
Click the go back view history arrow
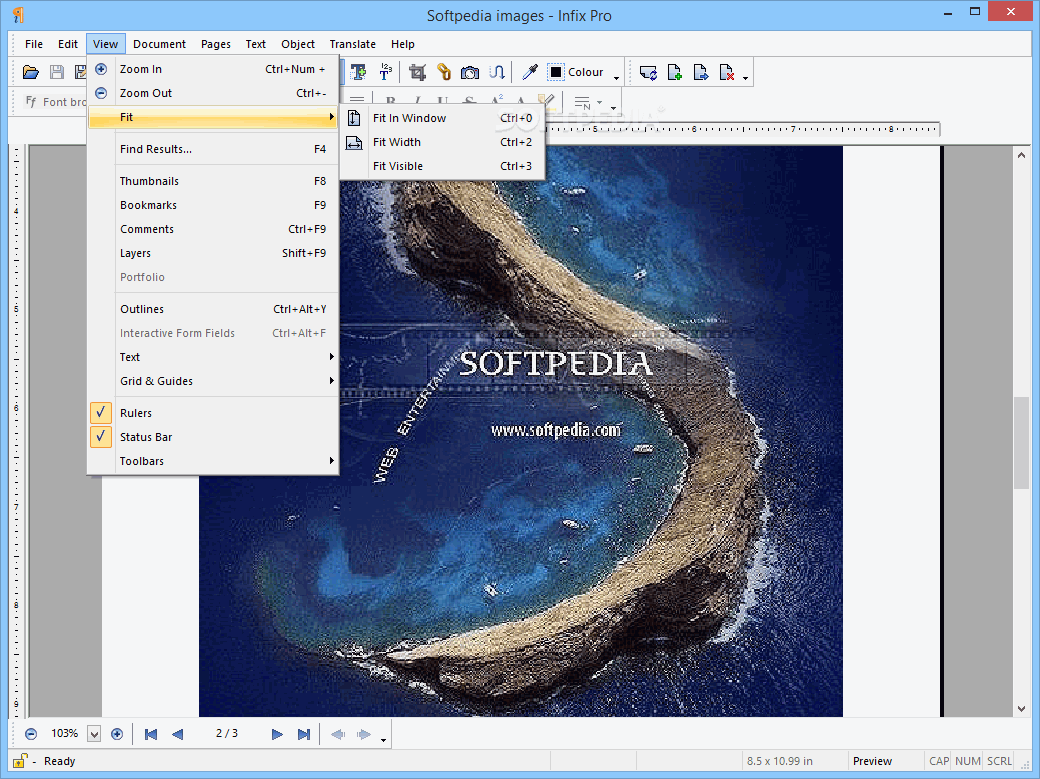click(x=338, y=734)
